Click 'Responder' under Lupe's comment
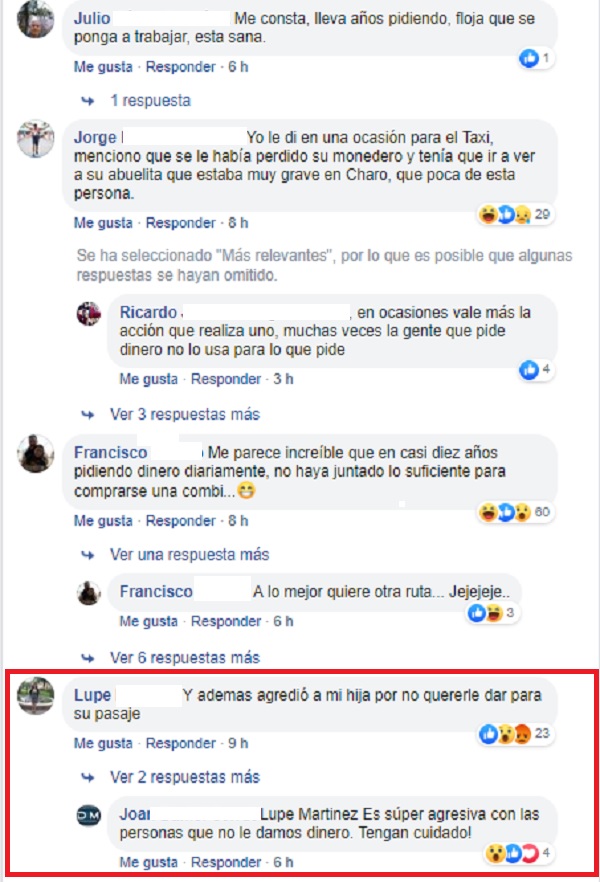The height and width of the screenshot is (882, 600). (x=181, y=744)
